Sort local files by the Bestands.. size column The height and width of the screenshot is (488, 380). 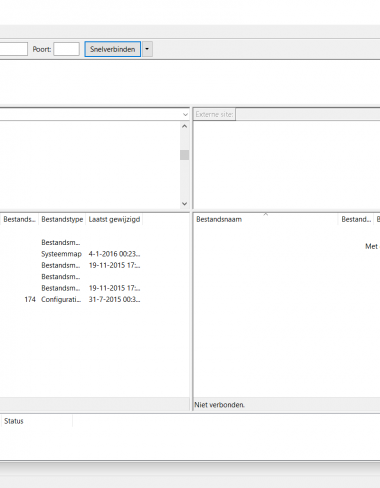(x=19, y=219)
